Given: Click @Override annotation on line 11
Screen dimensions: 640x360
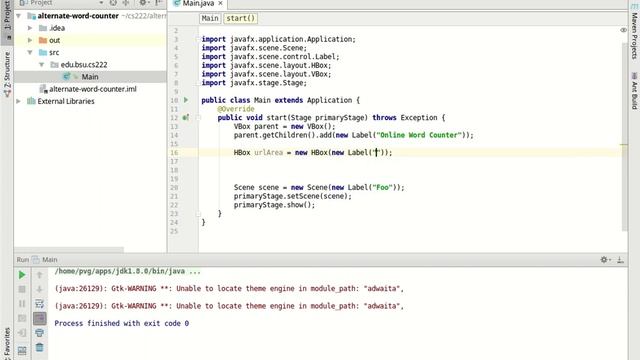Looking at the screenshot, I should pos(236,109).
